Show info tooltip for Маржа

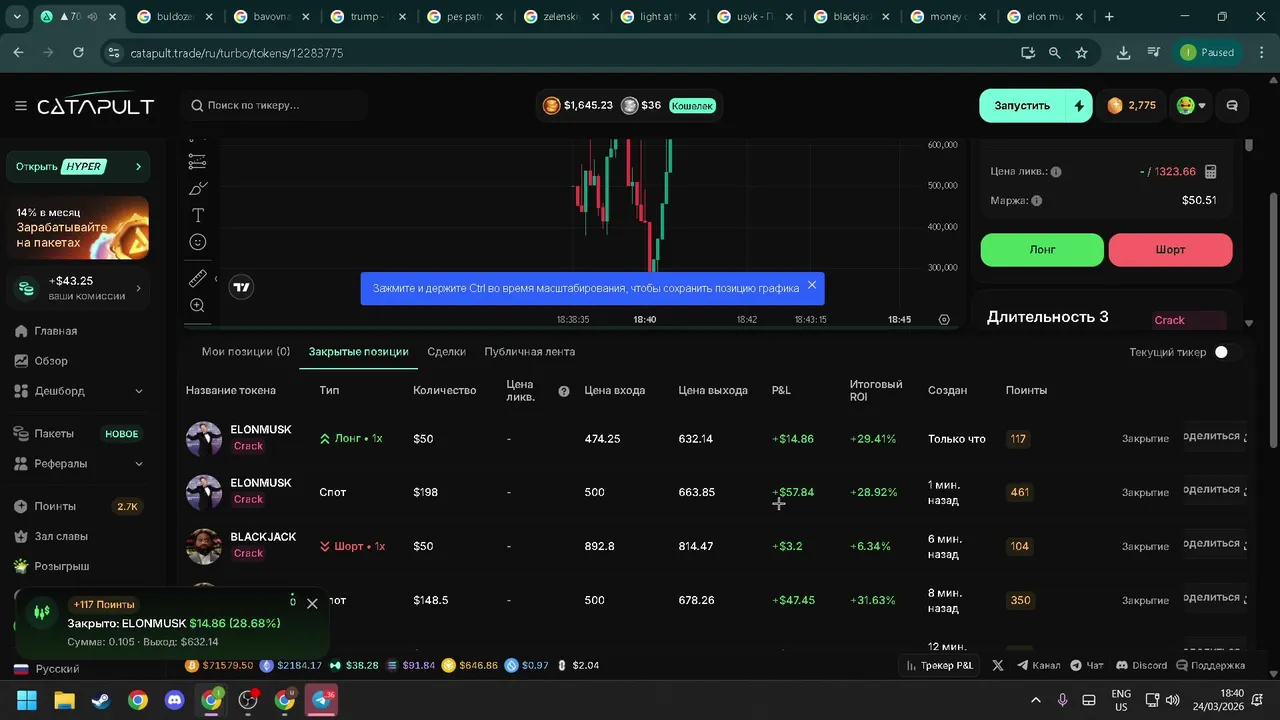1036,201
